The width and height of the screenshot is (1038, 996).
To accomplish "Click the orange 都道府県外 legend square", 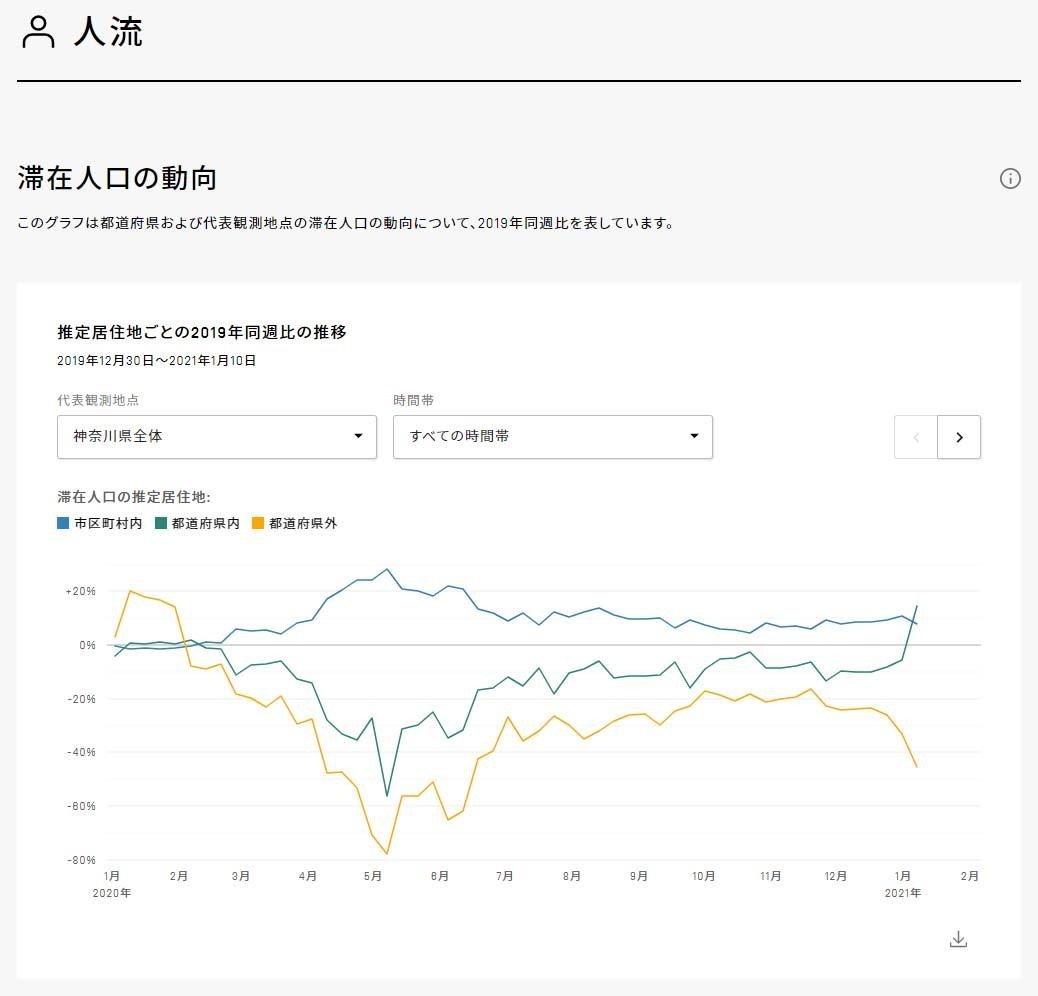I will [x=258, y=523].
